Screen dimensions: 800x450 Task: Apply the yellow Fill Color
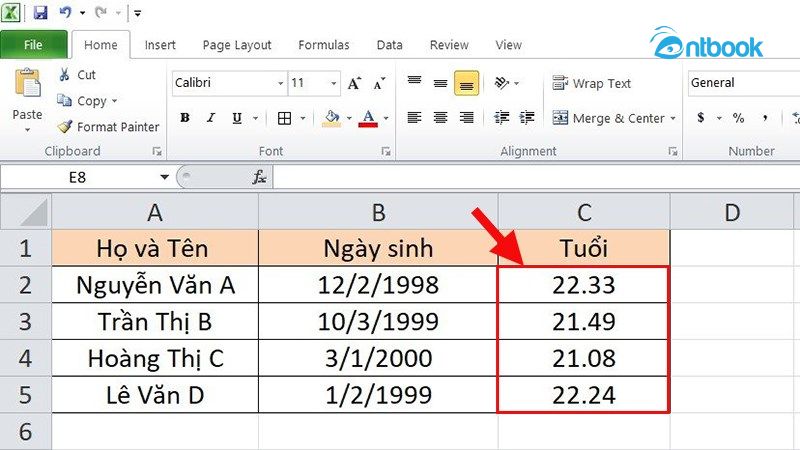coord(332,118)
